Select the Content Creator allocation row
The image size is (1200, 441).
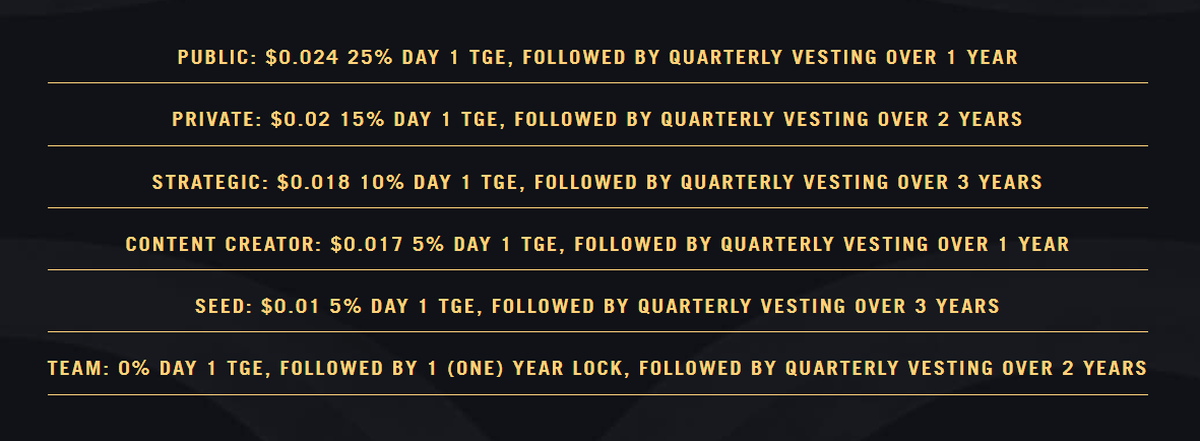[597, 244]
